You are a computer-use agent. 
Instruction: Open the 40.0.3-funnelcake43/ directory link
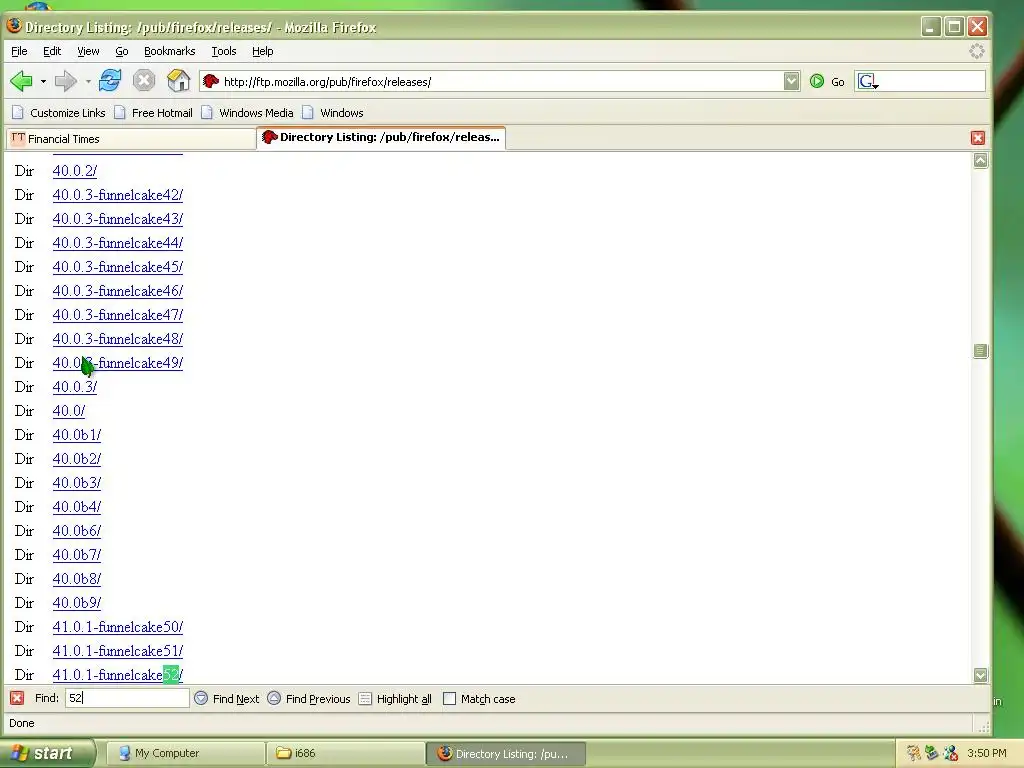118,219
